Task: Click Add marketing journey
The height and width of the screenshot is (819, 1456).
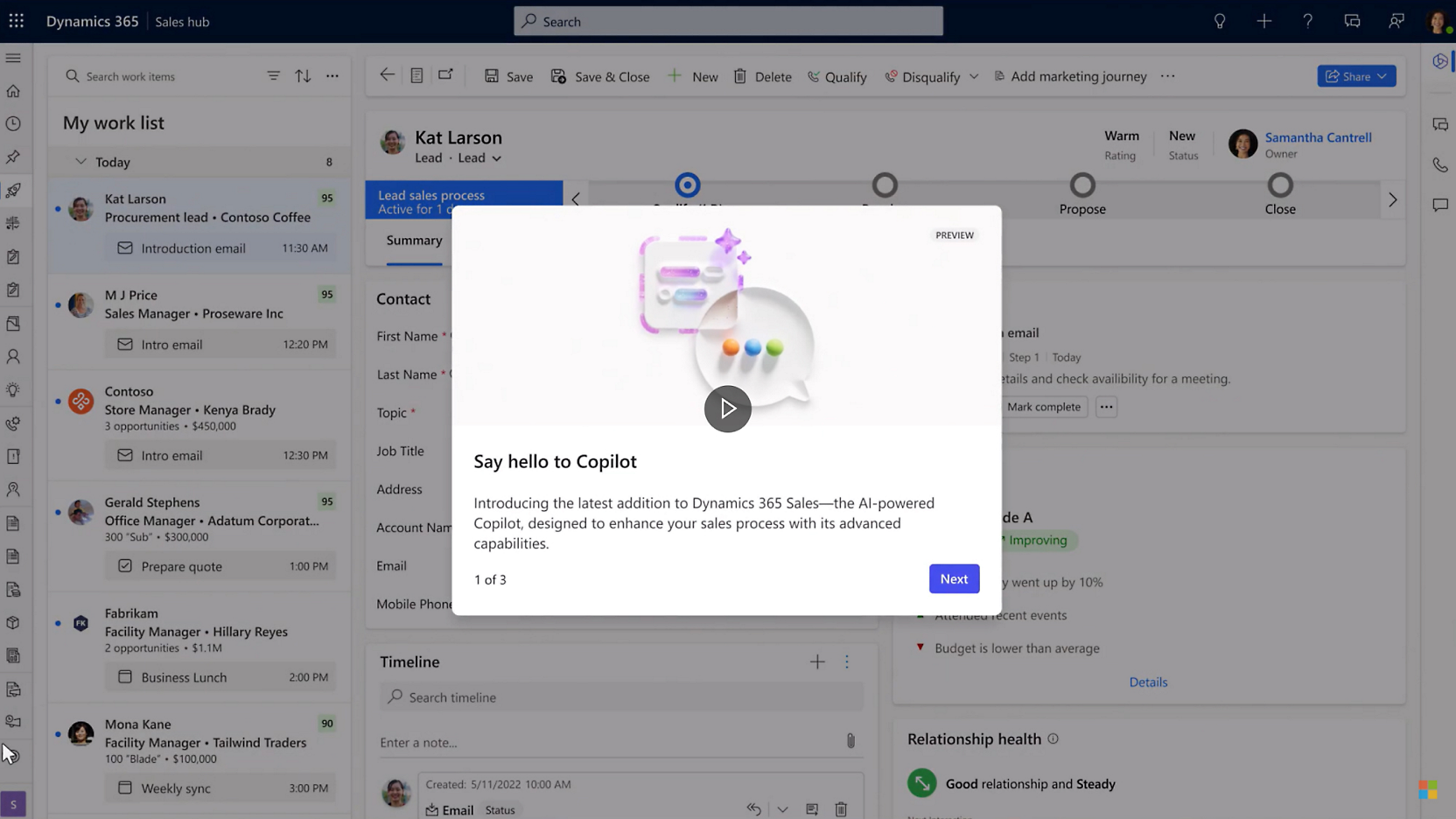Action: coord(1070,76)
